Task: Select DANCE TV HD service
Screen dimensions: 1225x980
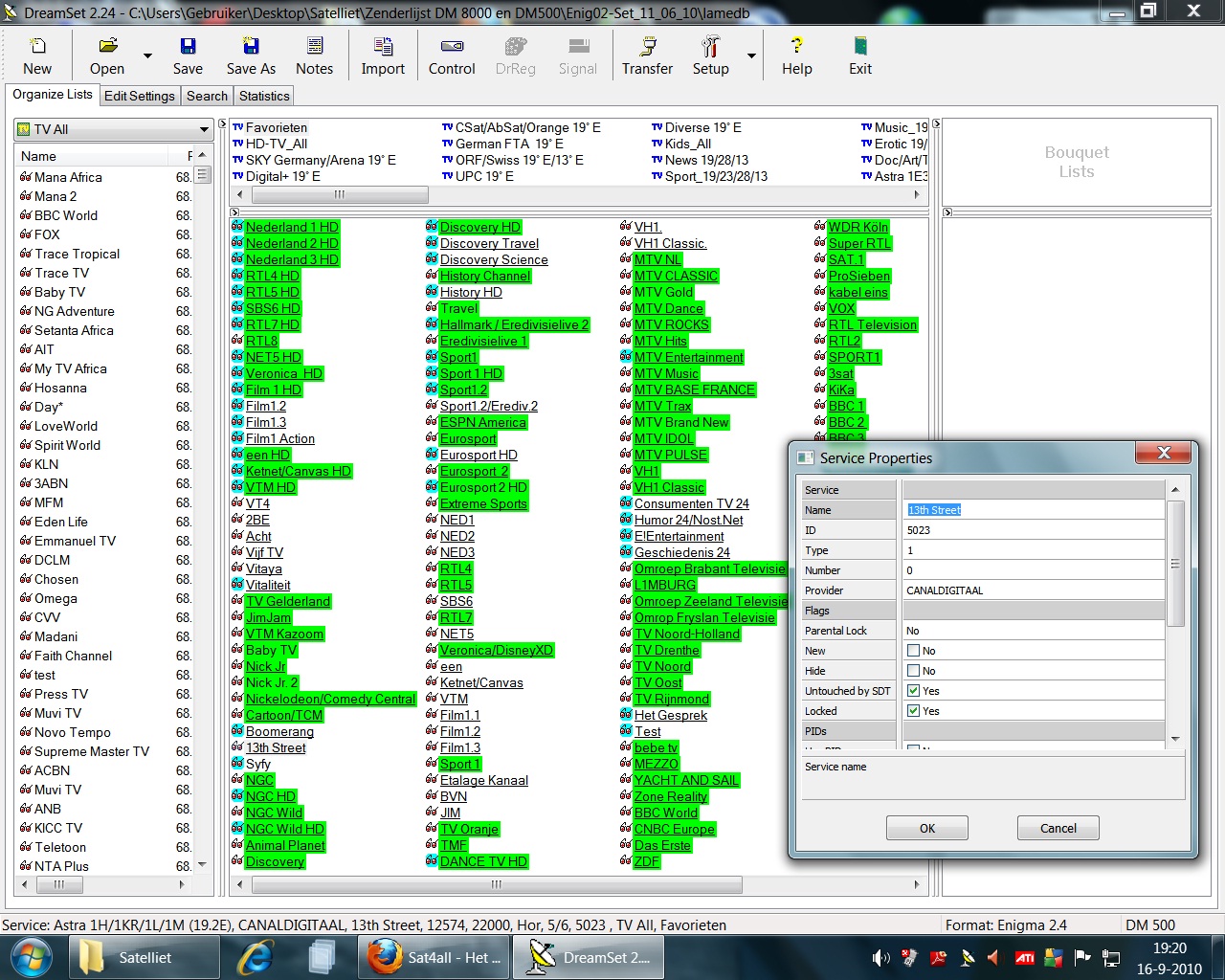Action: [483, 861]
